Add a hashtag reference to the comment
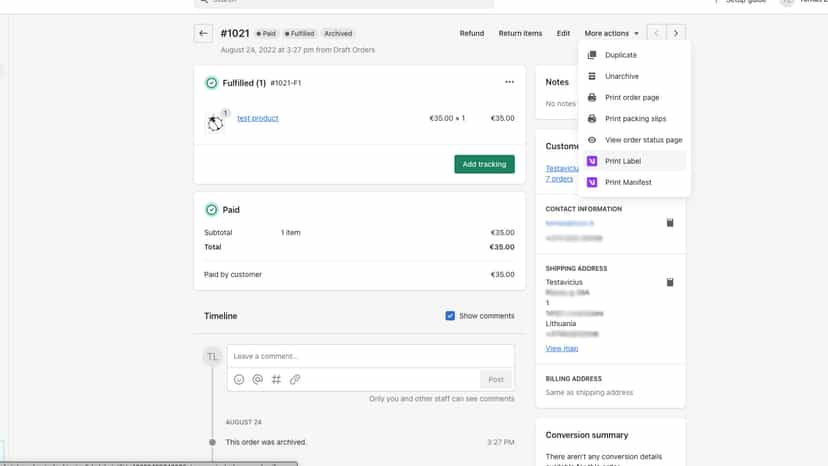Image resolution: width=828 pixels, height=466 pixels. [276, 379]
